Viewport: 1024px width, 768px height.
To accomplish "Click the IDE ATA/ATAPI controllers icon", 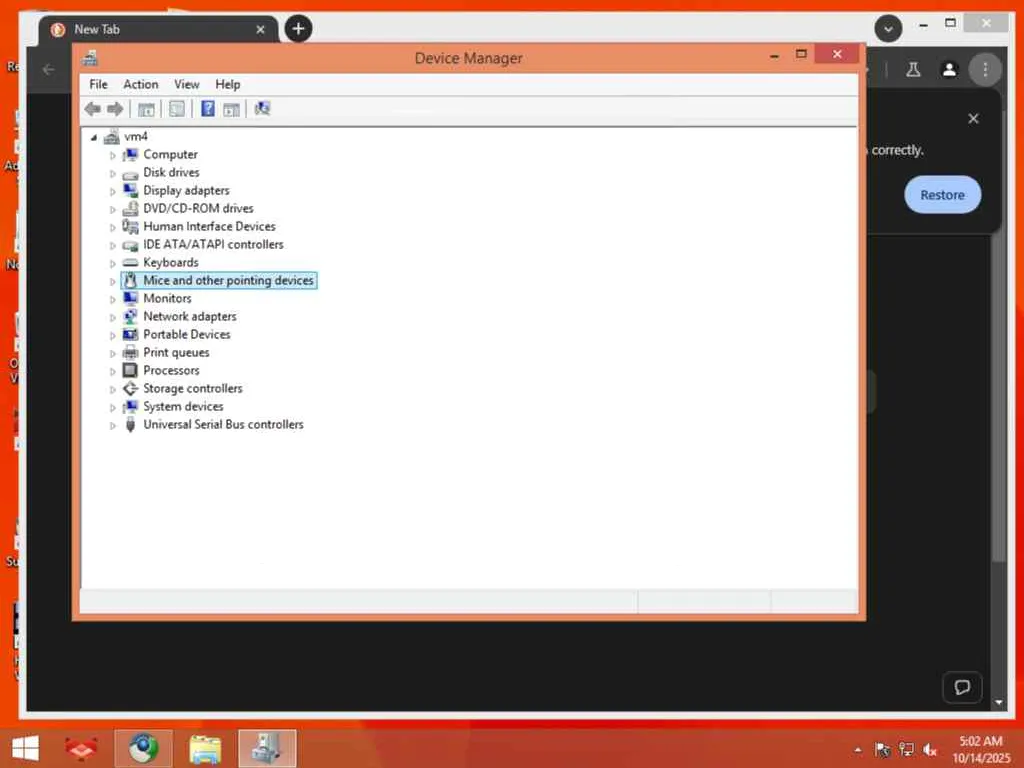I will 131,246.
